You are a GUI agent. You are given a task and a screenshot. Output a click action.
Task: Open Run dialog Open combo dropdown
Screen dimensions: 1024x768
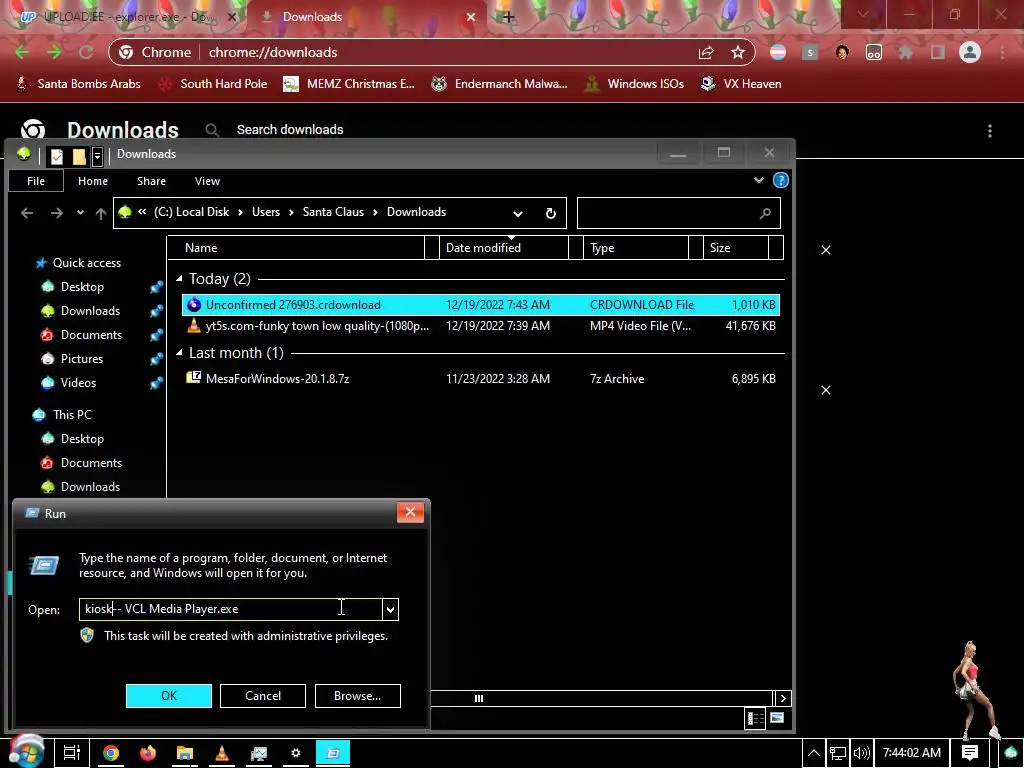pos(390,609)
